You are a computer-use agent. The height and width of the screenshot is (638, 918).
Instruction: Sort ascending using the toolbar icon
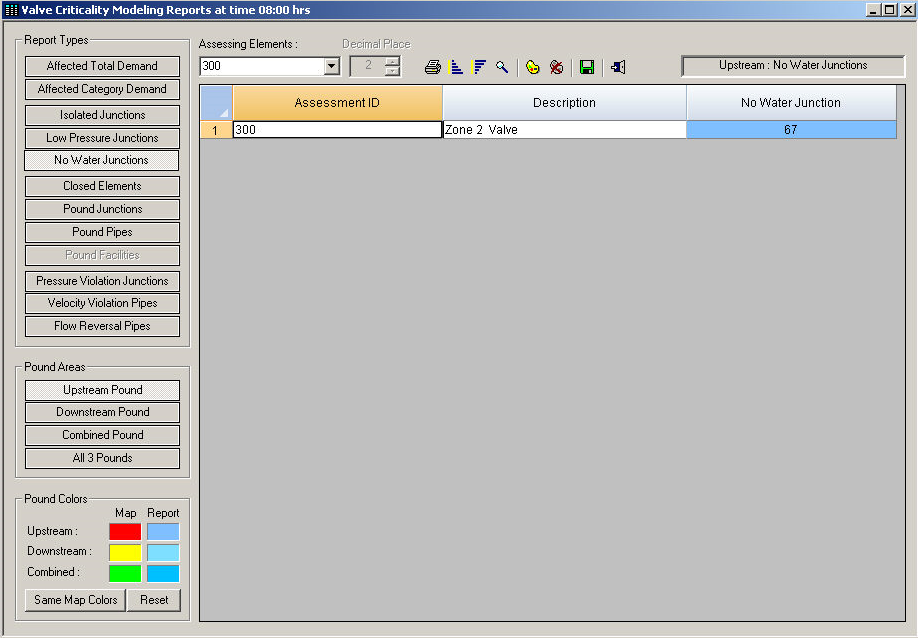tap(455, 67)
